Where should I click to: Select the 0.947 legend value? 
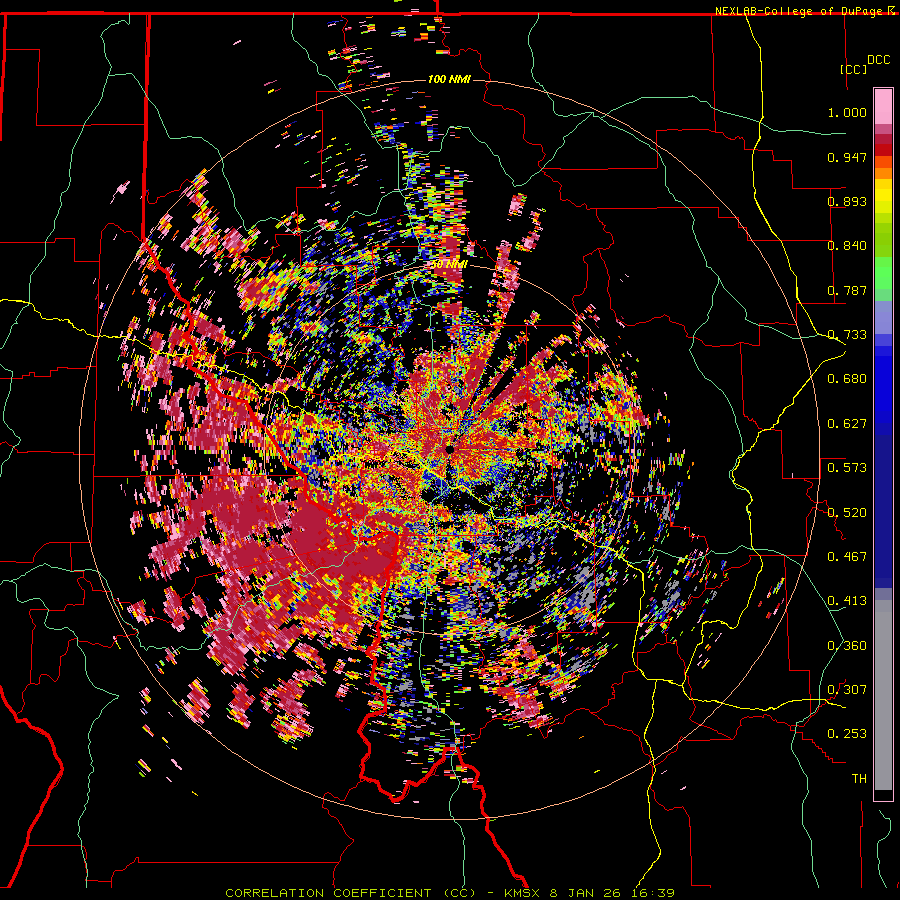[x=847, y=157]
